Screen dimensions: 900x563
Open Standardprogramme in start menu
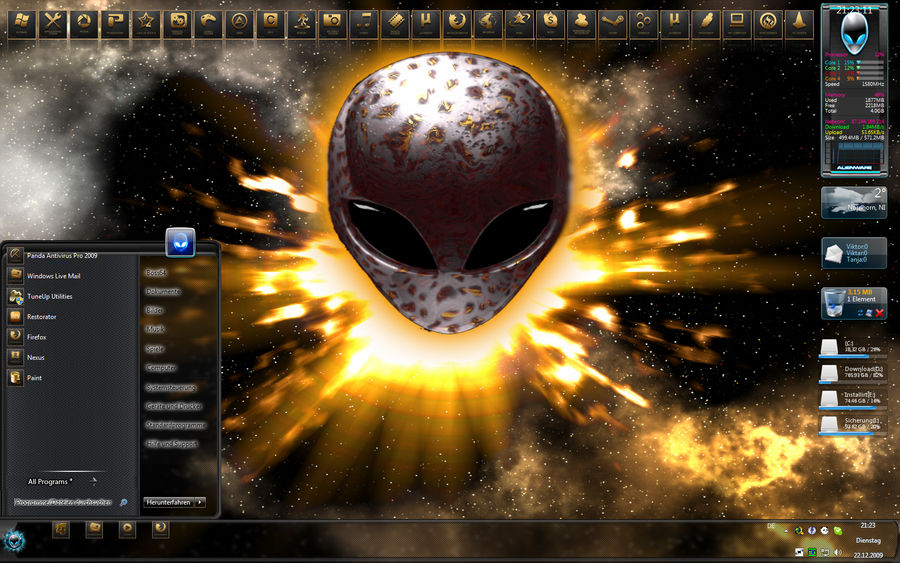click(175, 425)
